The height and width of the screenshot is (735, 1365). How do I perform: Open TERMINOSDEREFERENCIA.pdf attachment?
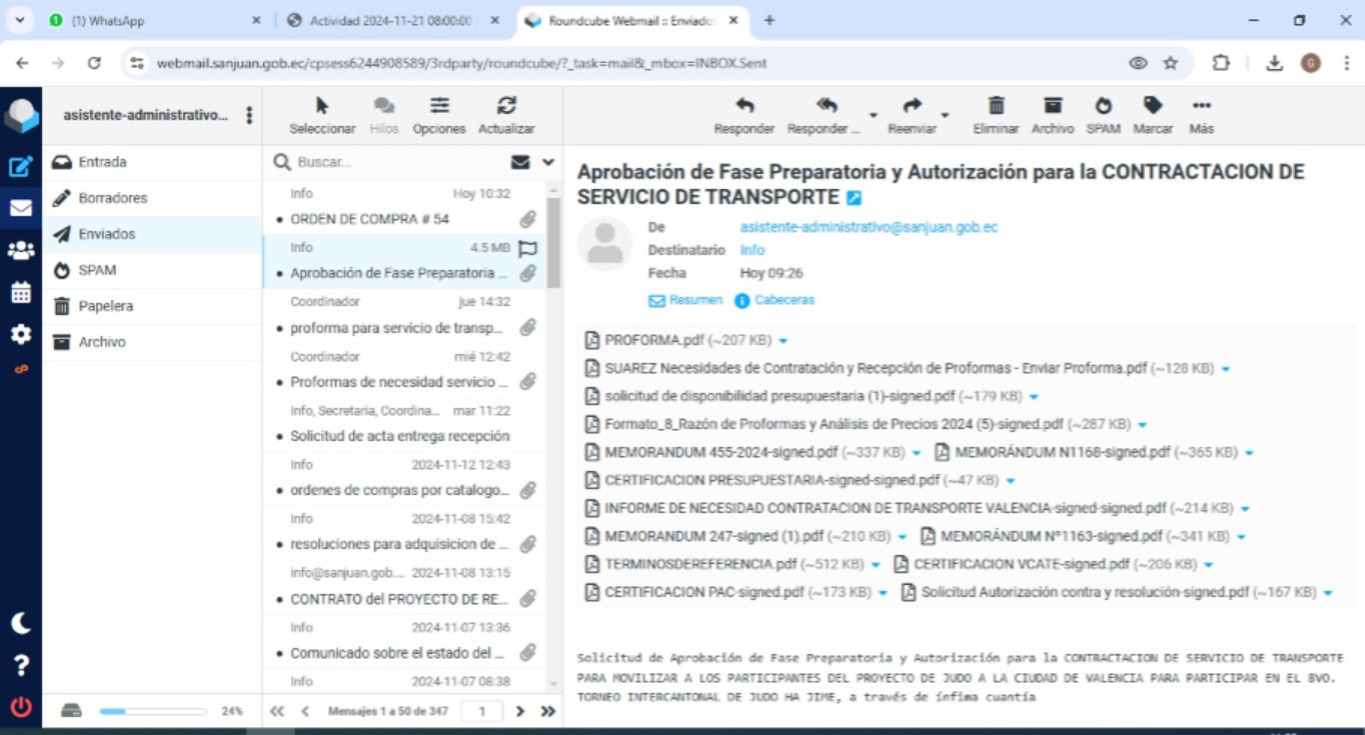700,564
